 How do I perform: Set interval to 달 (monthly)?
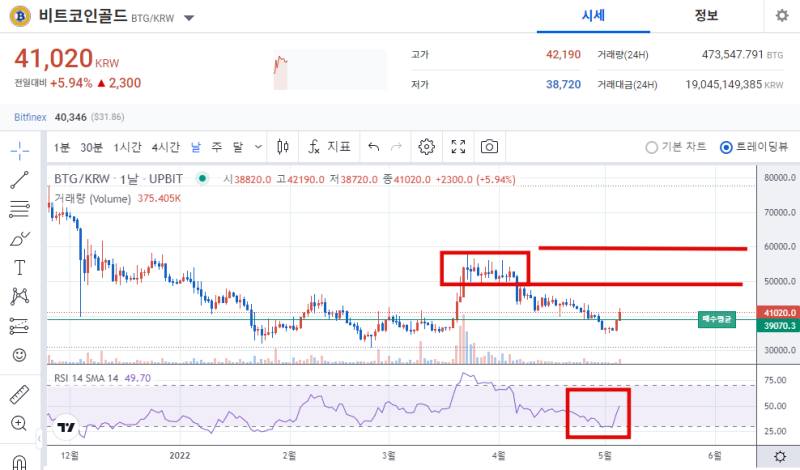point(238,147)
